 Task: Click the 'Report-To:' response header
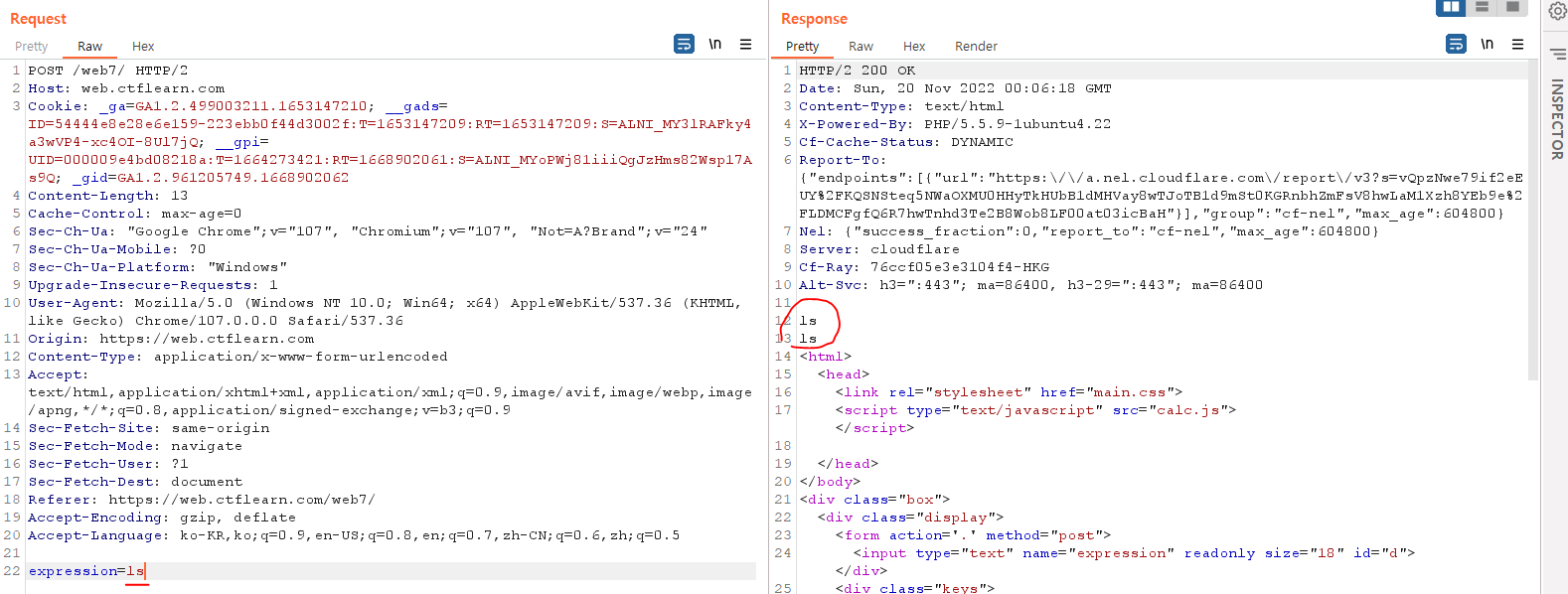point(843,160)
